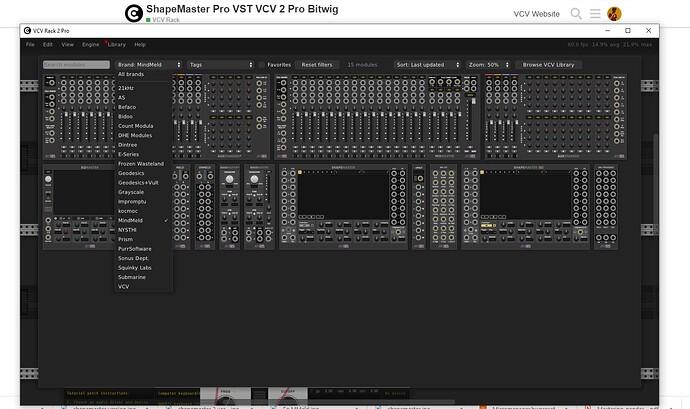Toggle the Favorites checkbox
690x409 pixels.
(x=262, y=65)
